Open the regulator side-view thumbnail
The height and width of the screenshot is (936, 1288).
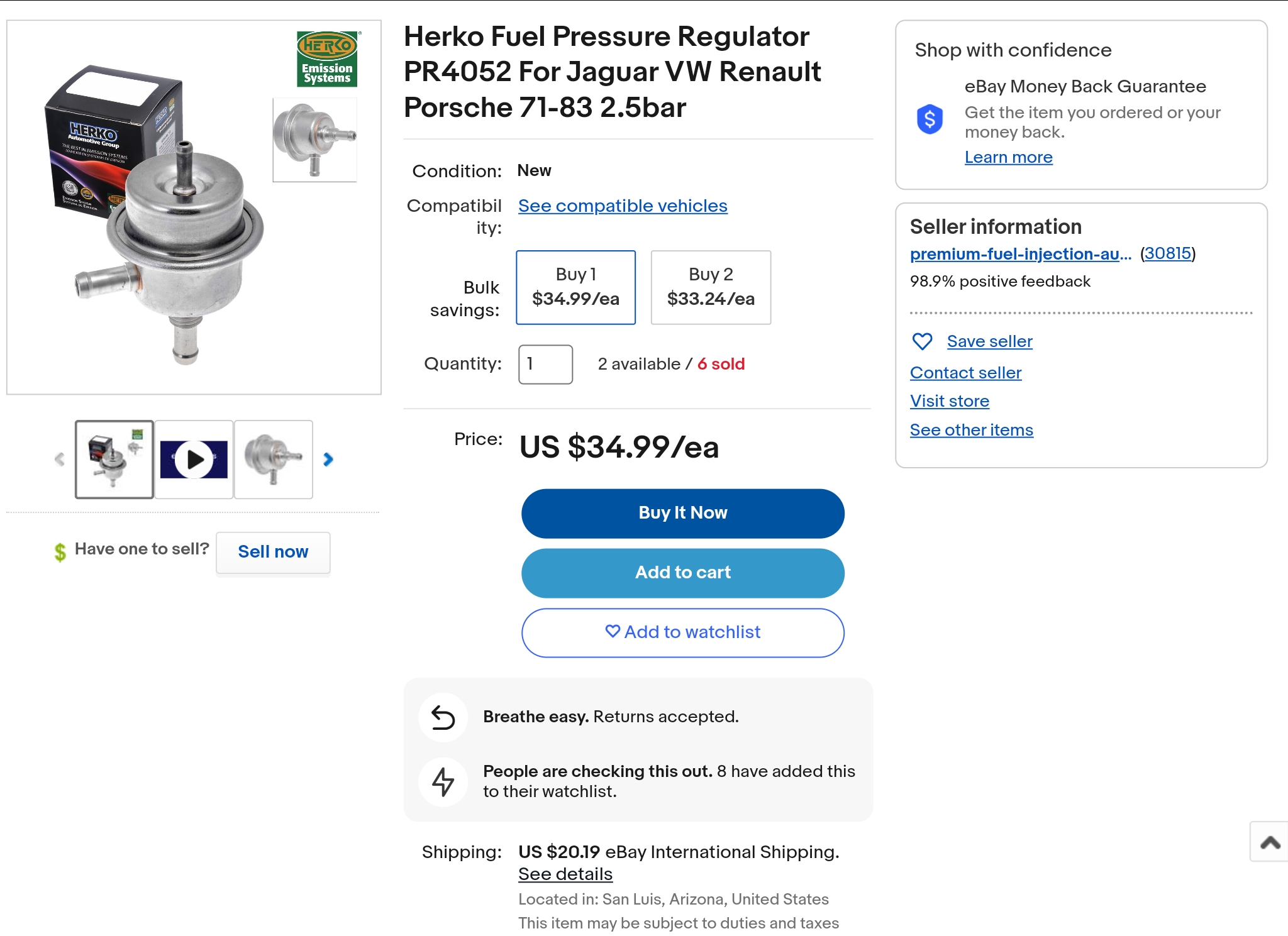[274, 460]
